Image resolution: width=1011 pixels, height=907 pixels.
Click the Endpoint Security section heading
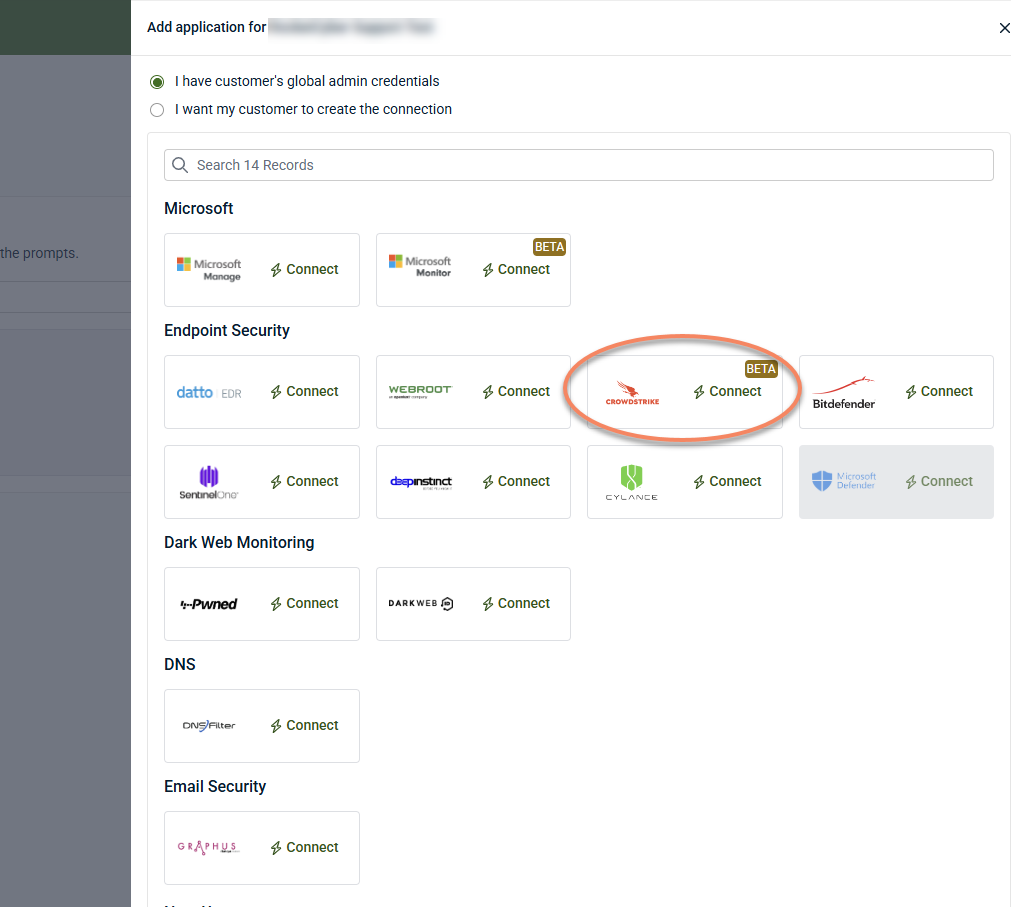point(227,331)
